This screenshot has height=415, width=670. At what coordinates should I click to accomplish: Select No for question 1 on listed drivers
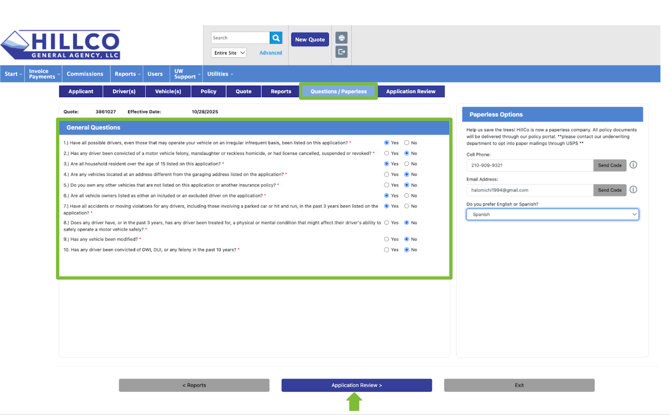pos(406,143)
